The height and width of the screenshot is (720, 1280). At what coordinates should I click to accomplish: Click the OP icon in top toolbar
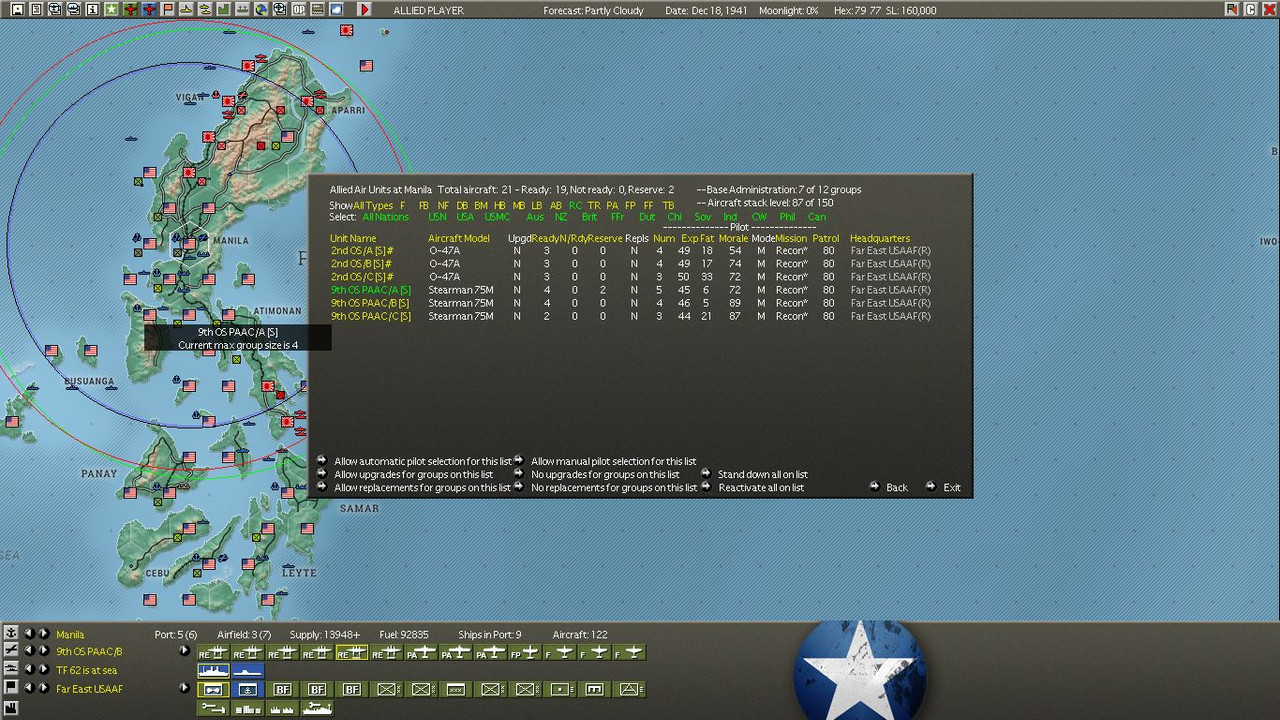(x=299, y=9)
